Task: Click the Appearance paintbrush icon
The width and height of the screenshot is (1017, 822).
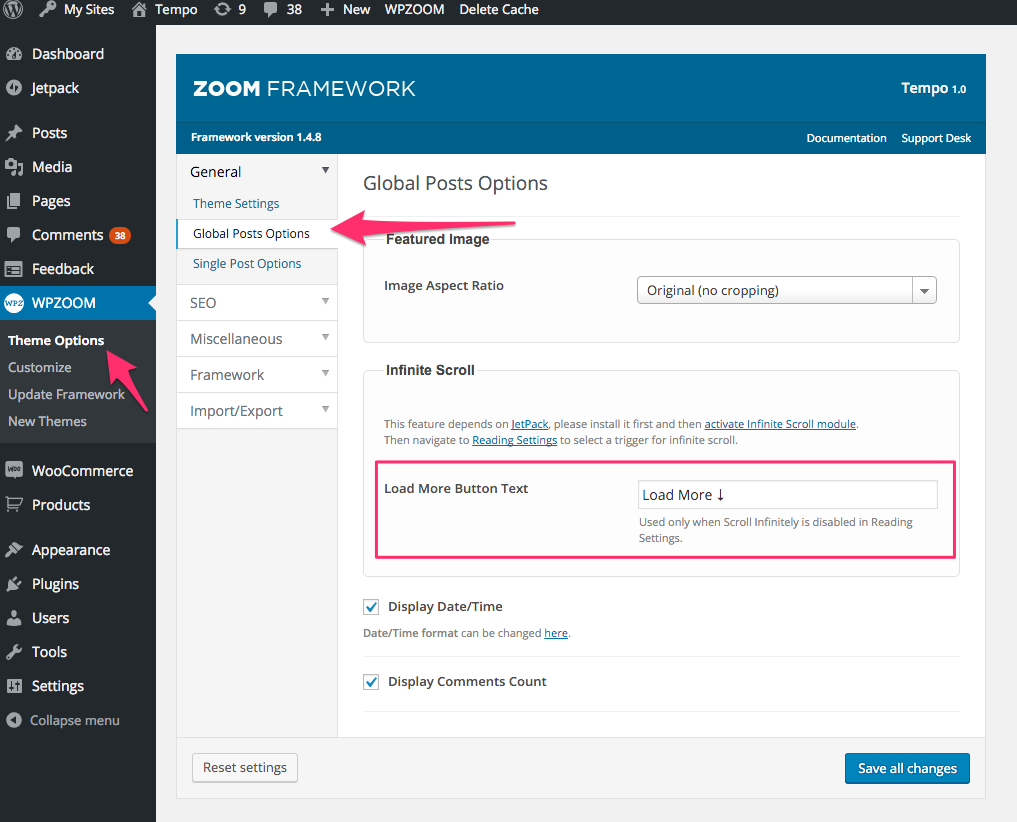Action: tap(14, 550)
